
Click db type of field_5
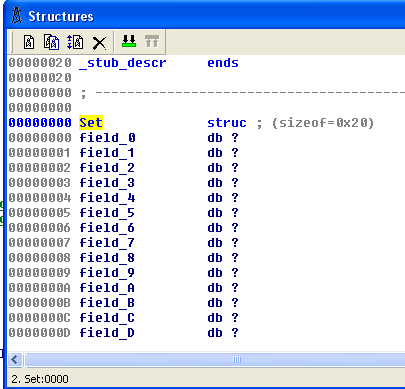(215, 213)
